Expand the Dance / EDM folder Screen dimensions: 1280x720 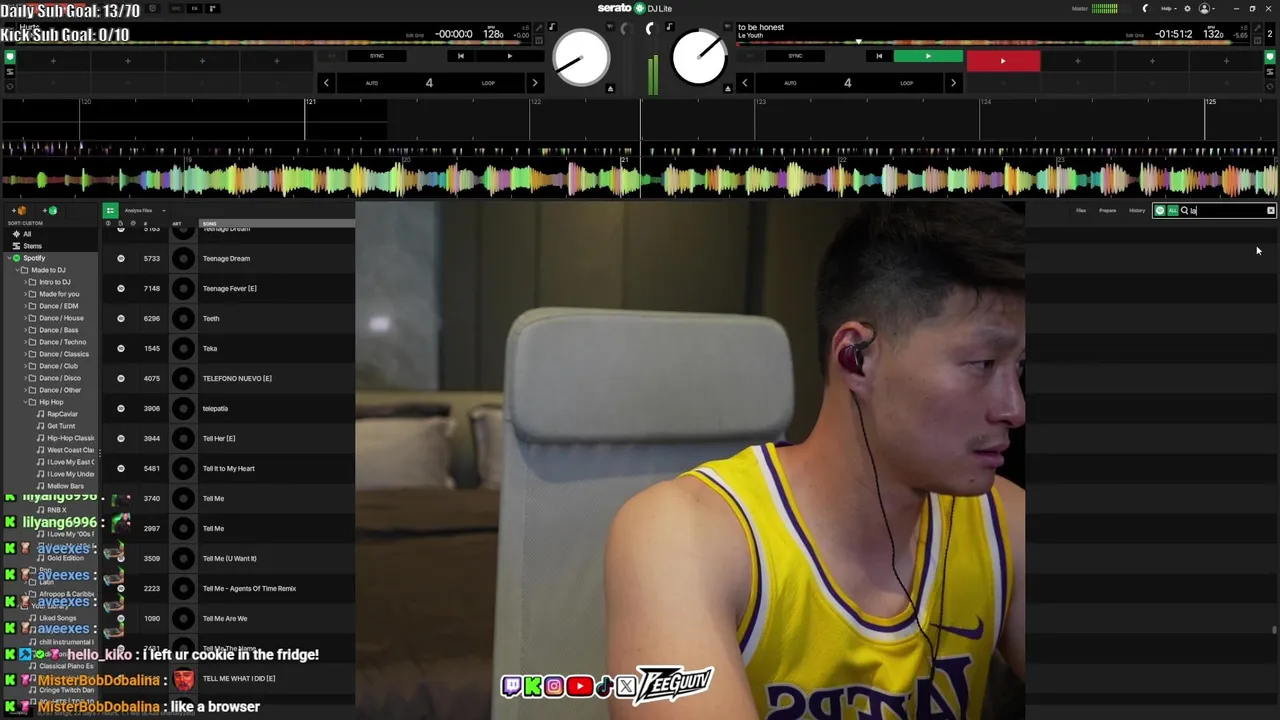tap(25, 306)
